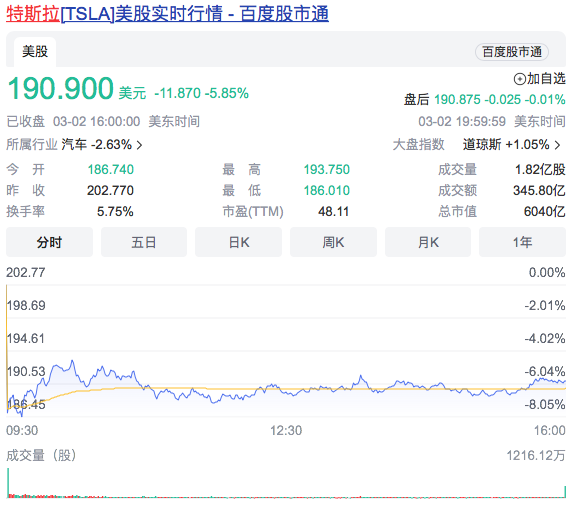Image resolution: width=575 pixels, height=507 pixels.
Task: Select the 日K chart tab
Action: 238,242
